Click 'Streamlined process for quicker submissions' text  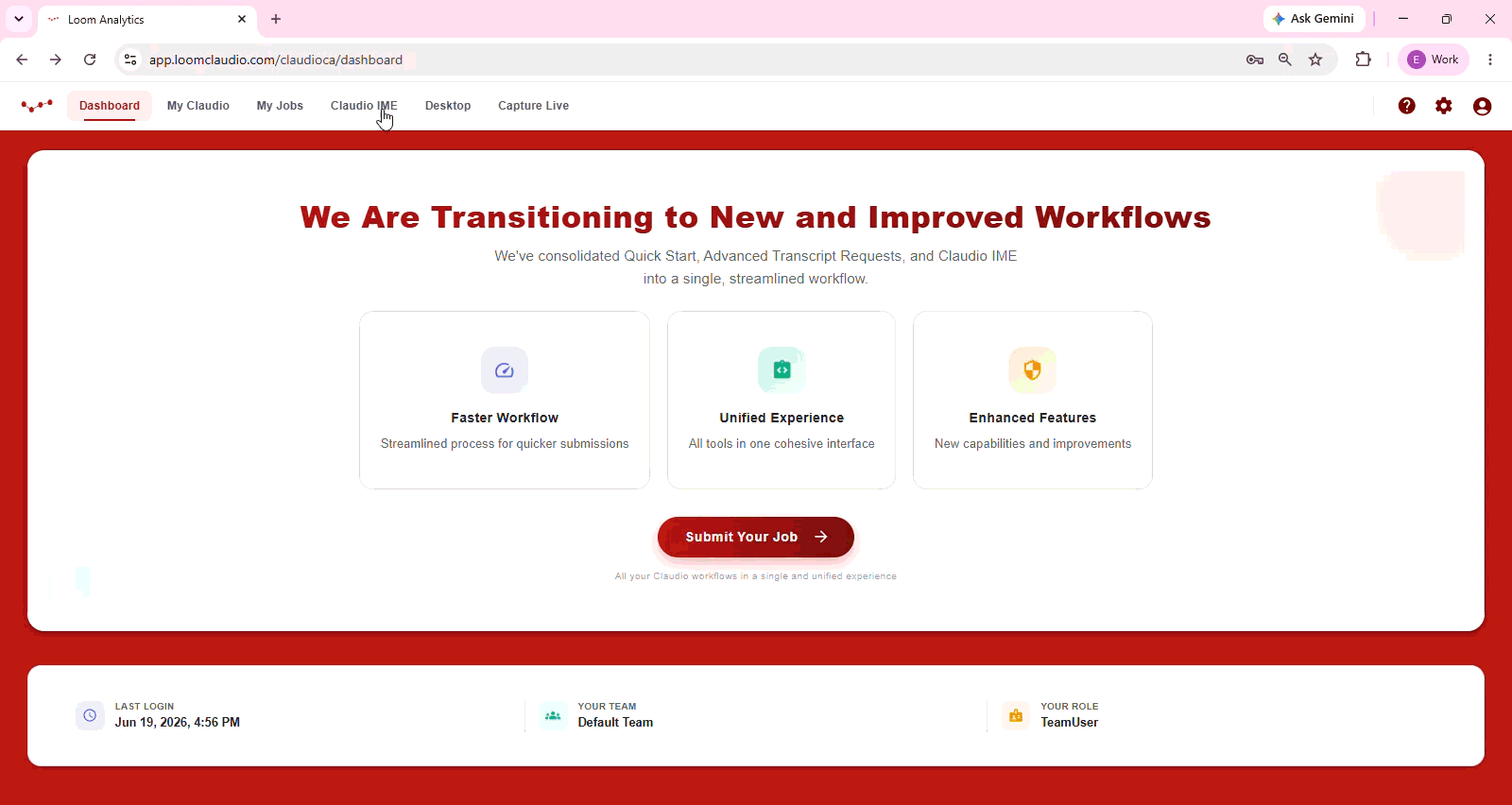505,444
